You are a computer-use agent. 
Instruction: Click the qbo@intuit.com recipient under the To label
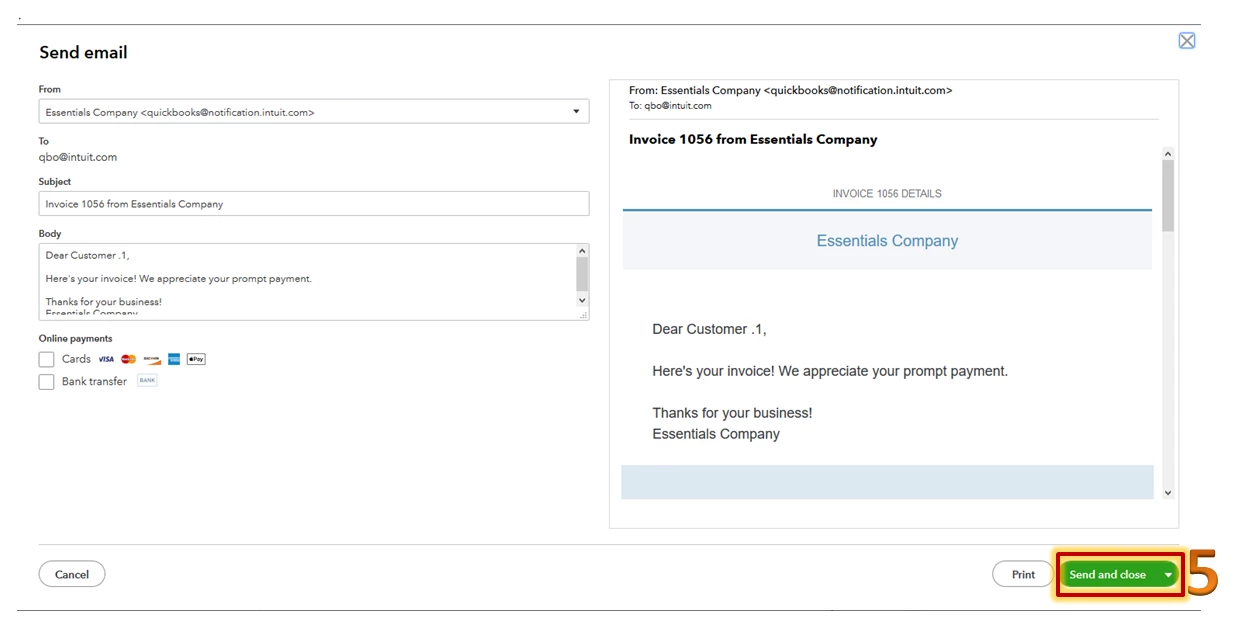[x=78, y=157]
